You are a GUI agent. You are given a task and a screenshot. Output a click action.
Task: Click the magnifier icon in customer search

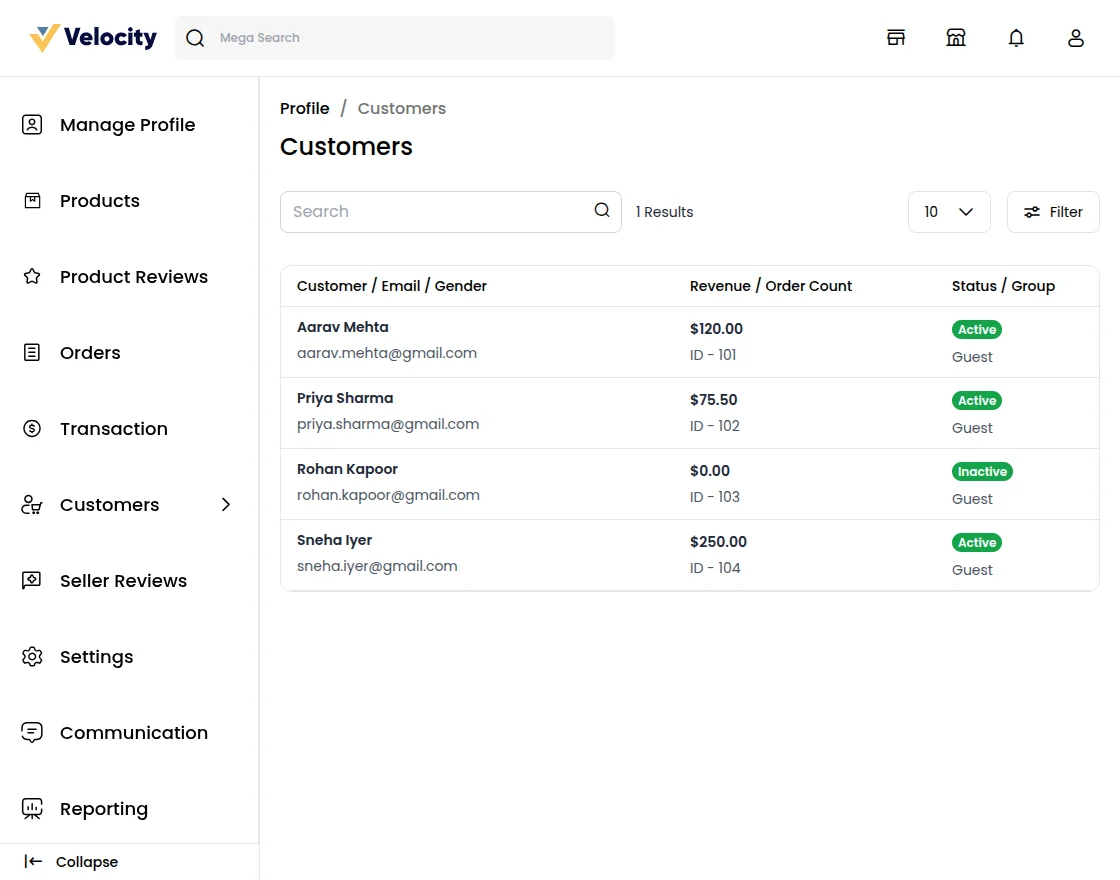602,210
